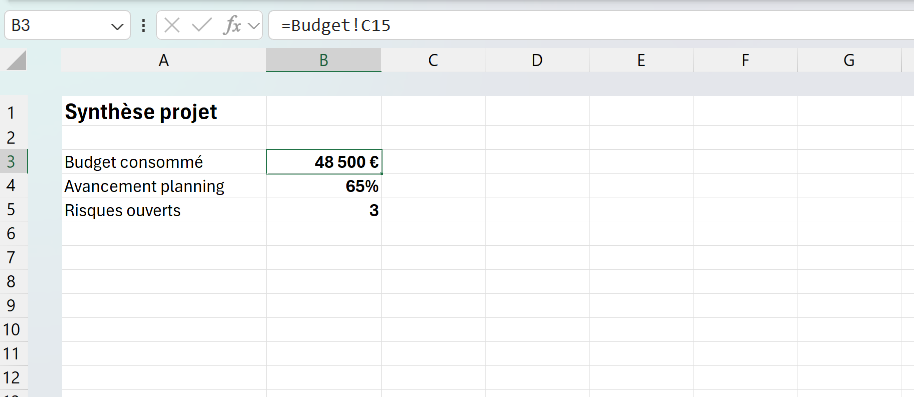
Task: Expand the Name Box dropdown arrow
Action: 117,26
